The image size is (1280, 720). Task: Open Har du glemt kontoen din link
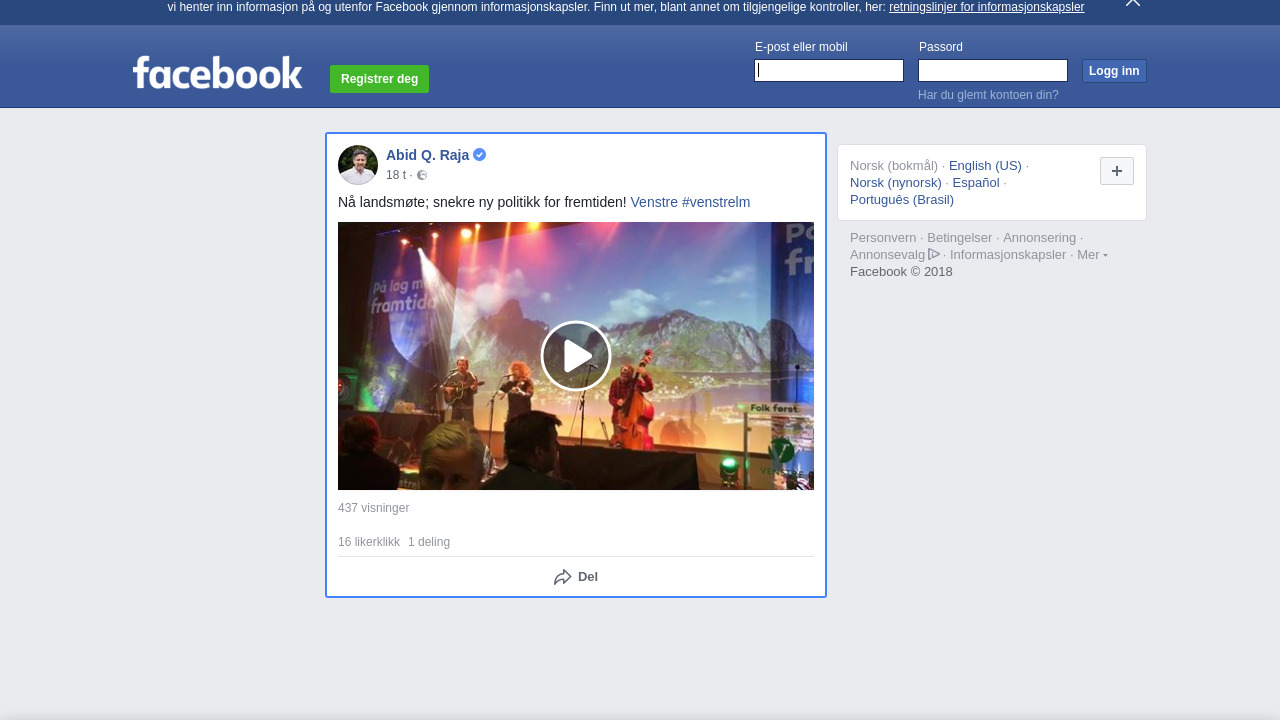(988, 95)
